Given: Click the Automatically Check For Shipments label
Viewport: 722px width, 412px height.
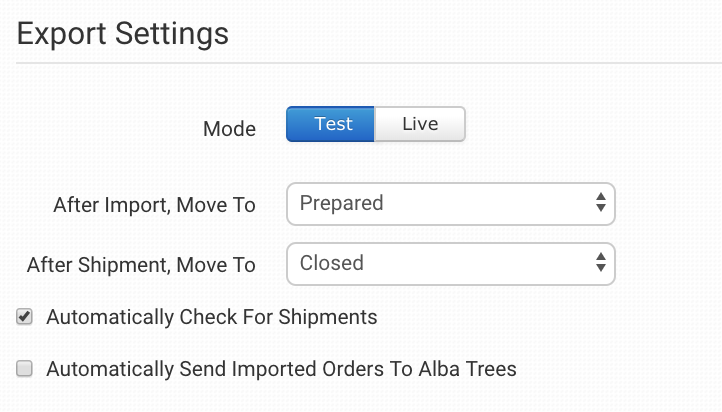Looking at the screenshot, I should tap(211, 318).
